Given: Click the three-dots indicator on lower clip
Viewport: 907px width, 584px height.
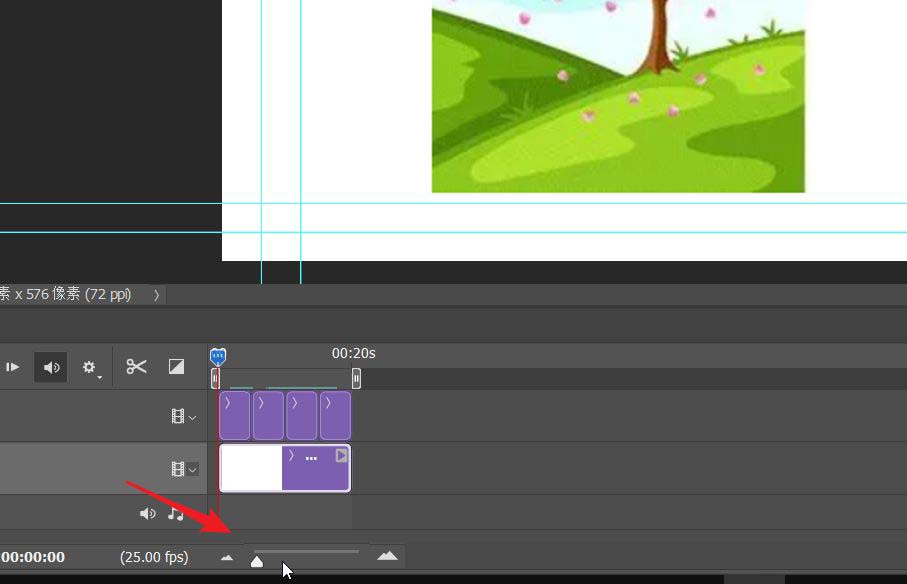Looking at the screenshot, I should (311, 459).
